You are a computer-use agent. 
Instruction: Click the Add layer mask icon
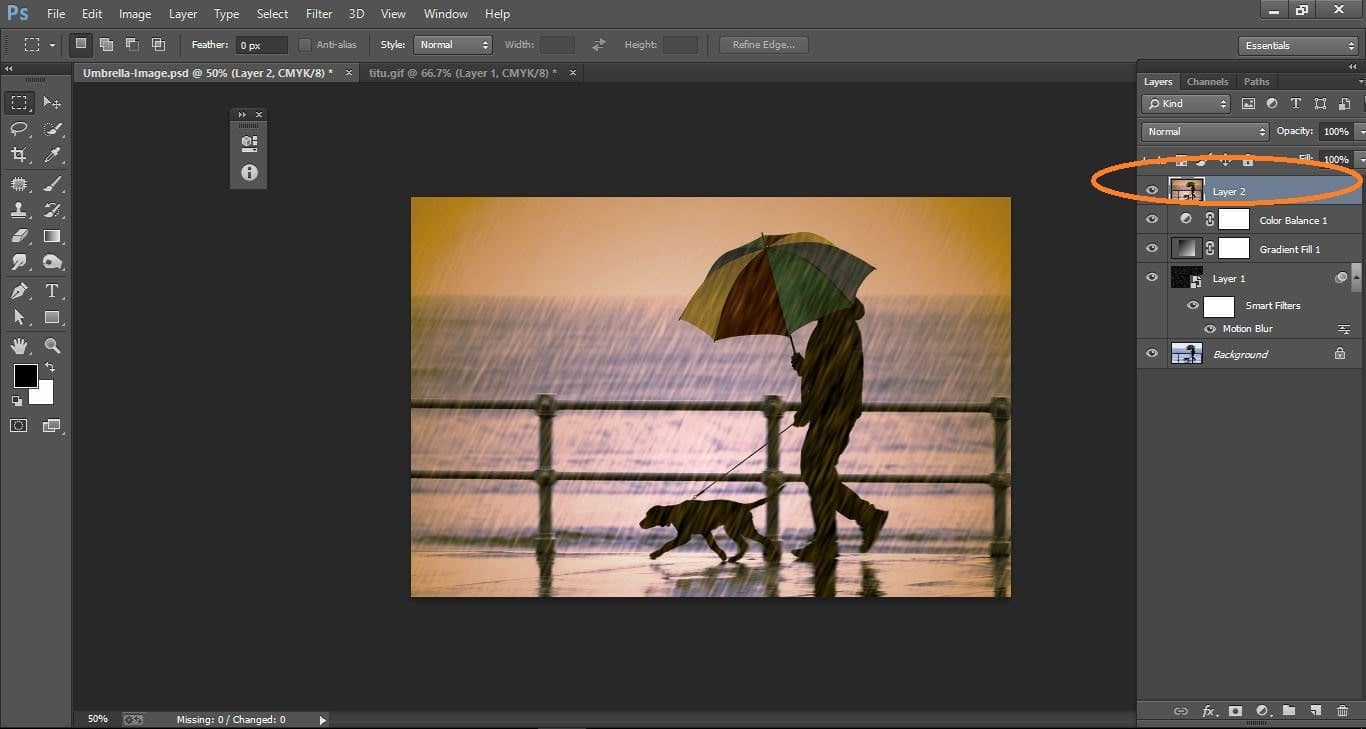[x=1236, y=711]
